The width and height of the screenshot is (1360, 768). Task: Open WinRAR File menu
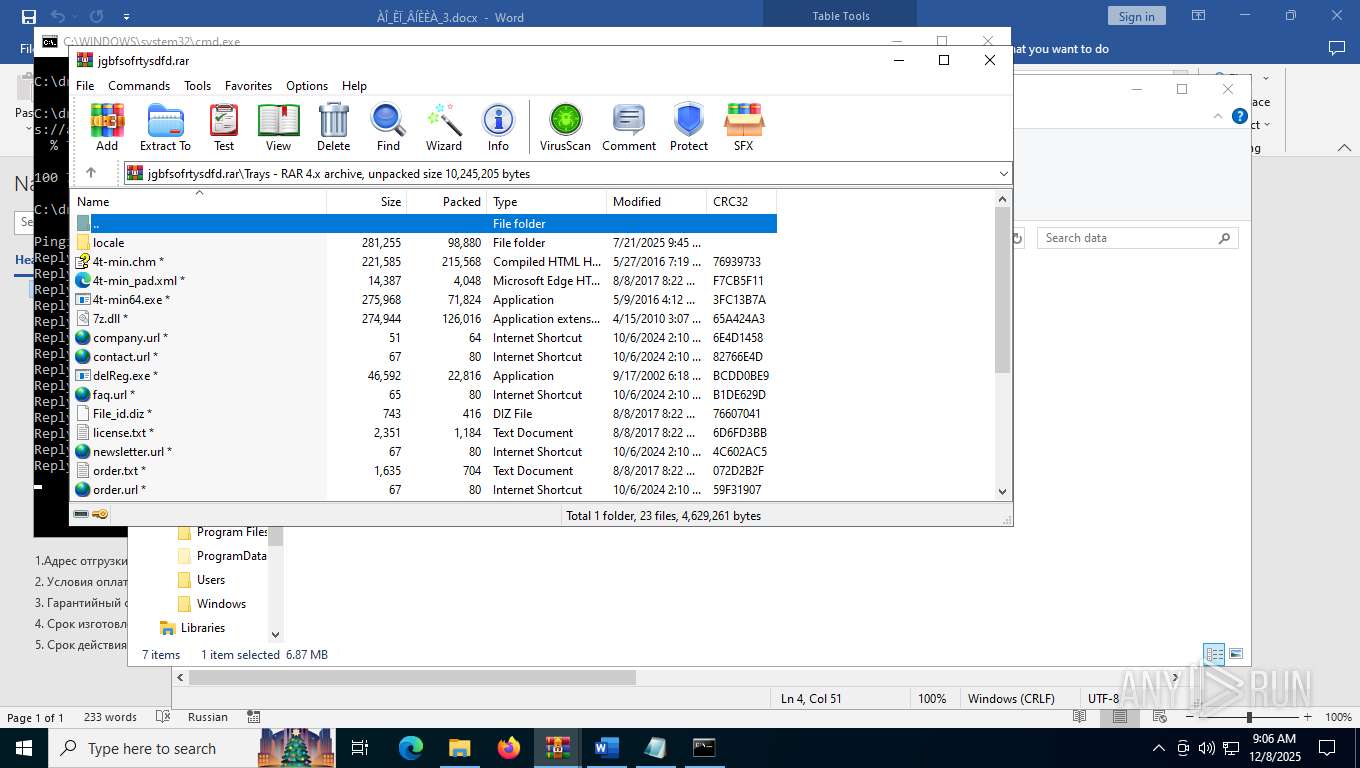85,86
